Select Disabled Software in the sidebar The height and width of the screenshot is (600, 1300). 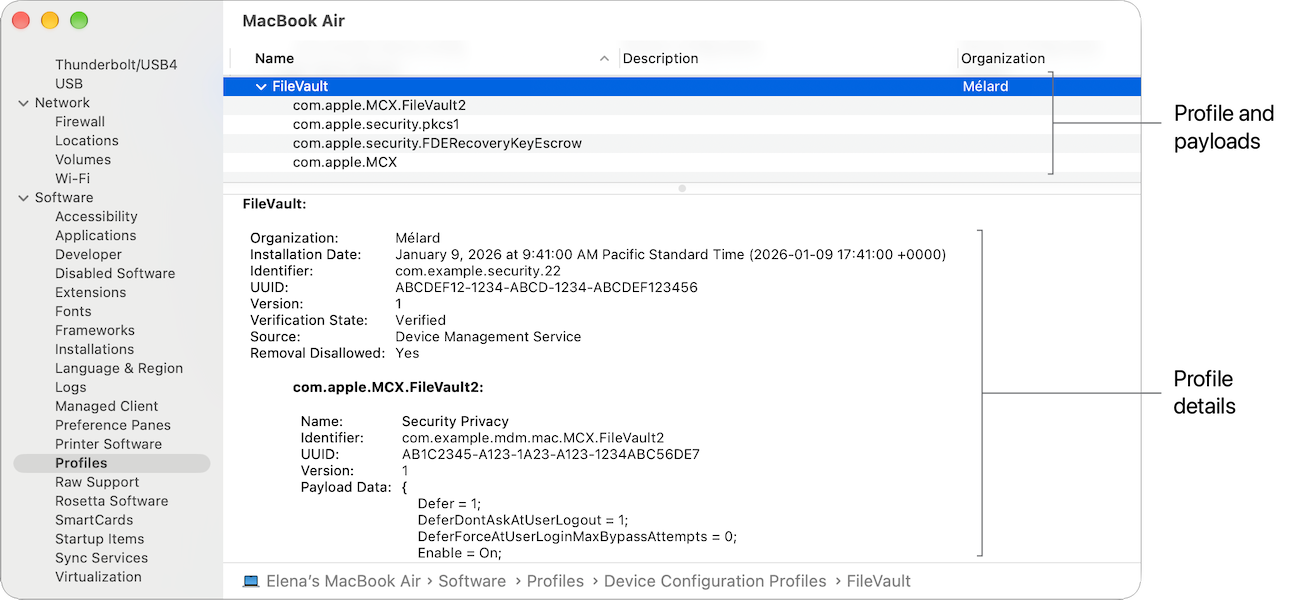tap(115, 274)
